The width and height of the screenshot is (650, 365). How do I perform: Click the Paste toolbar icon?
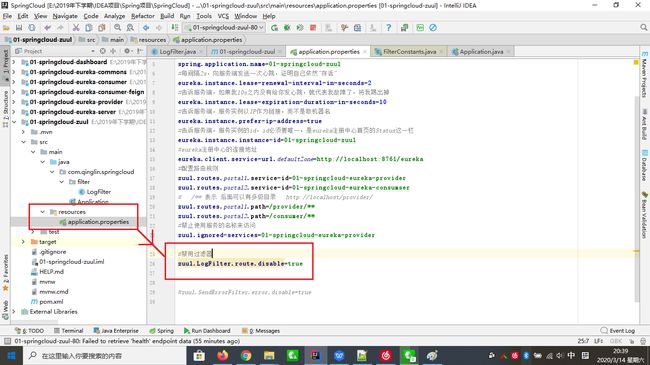102,28
